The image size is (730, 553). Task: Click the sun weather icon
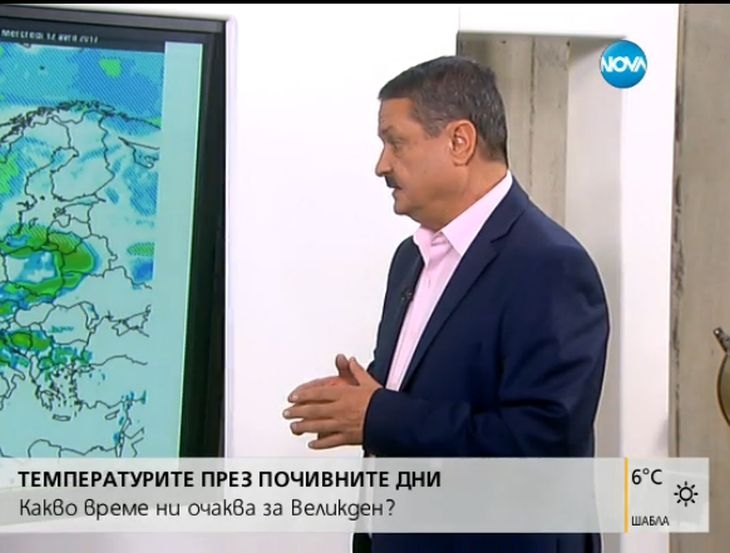click(686, 494)
